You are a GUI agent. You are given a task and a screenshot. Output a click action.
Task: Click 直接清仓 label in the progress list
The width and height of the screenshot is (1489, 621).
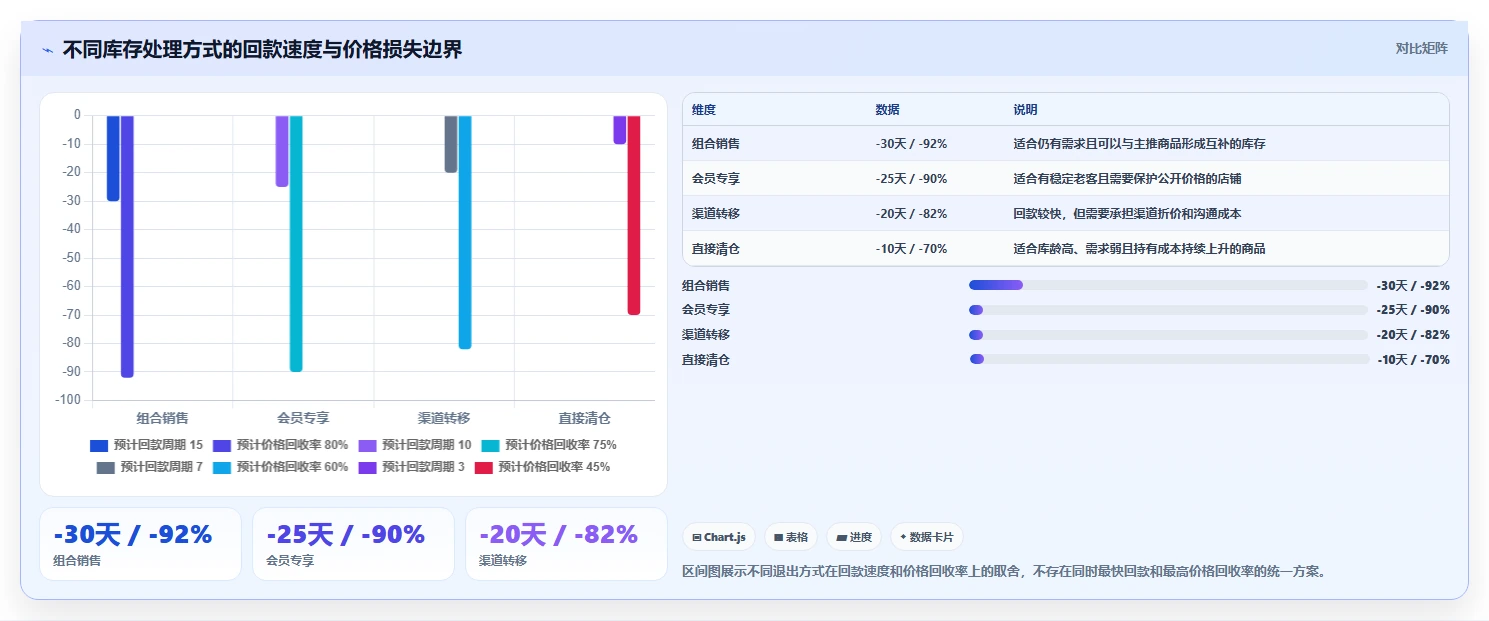(706, 359)
